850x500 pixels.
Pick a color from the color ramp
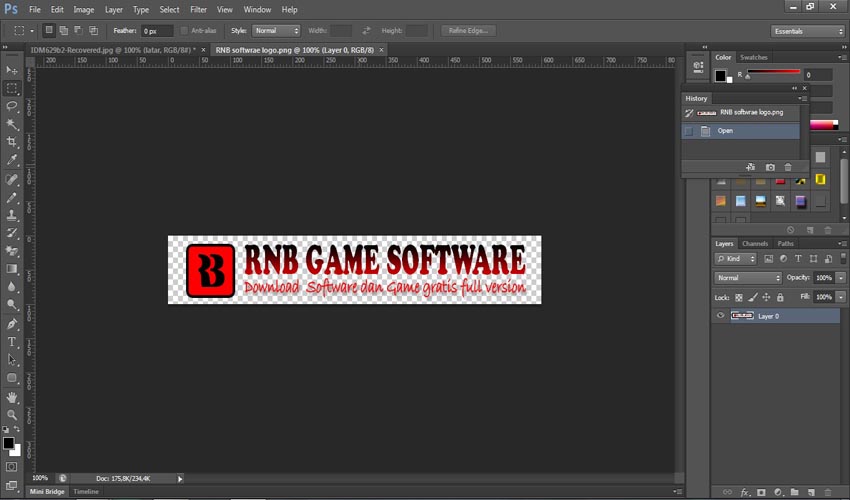[824, 125]
